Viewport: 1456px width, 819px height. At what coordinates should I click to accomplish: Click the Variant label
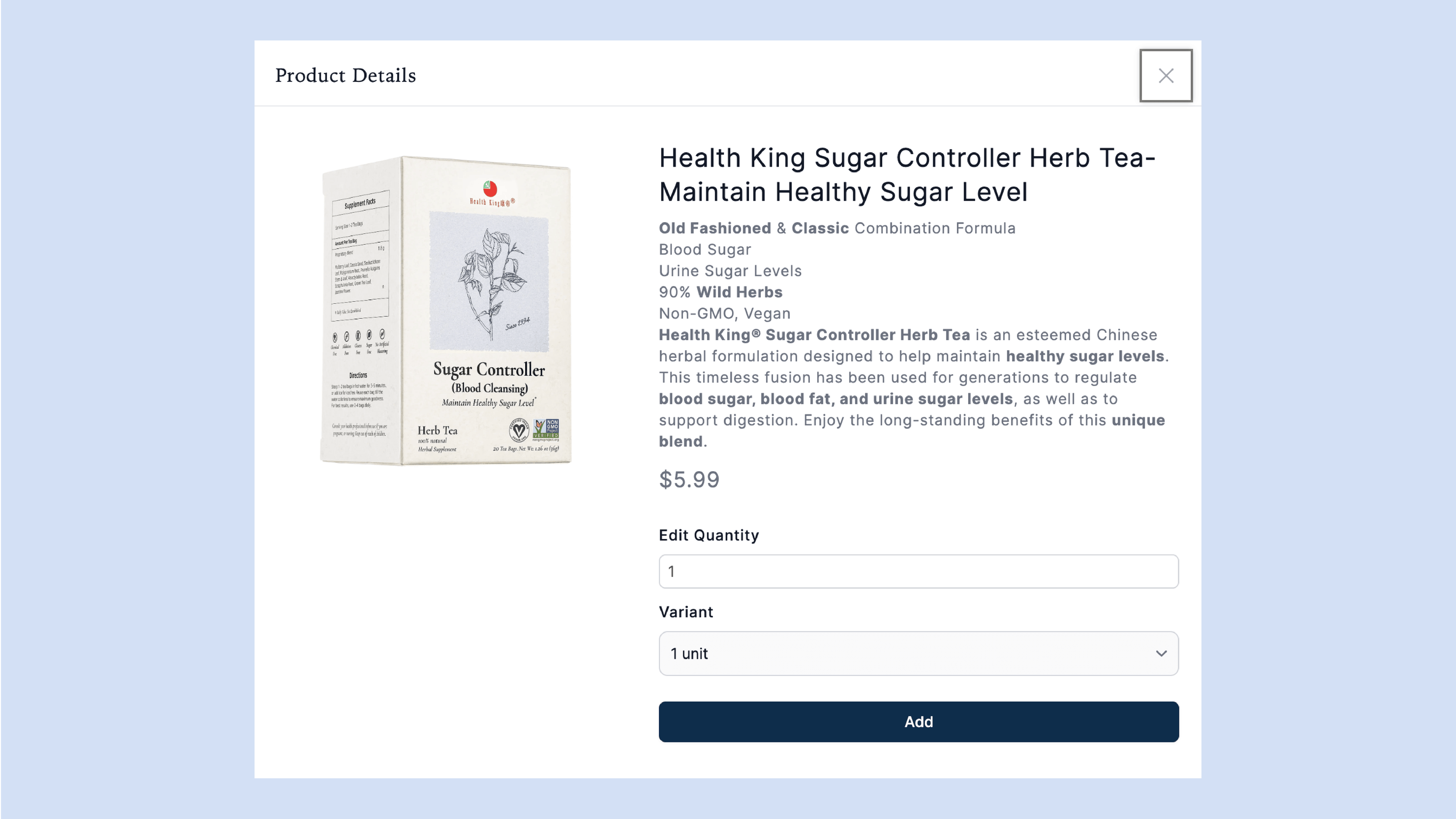pyautogui.click(x=686, y=612)
